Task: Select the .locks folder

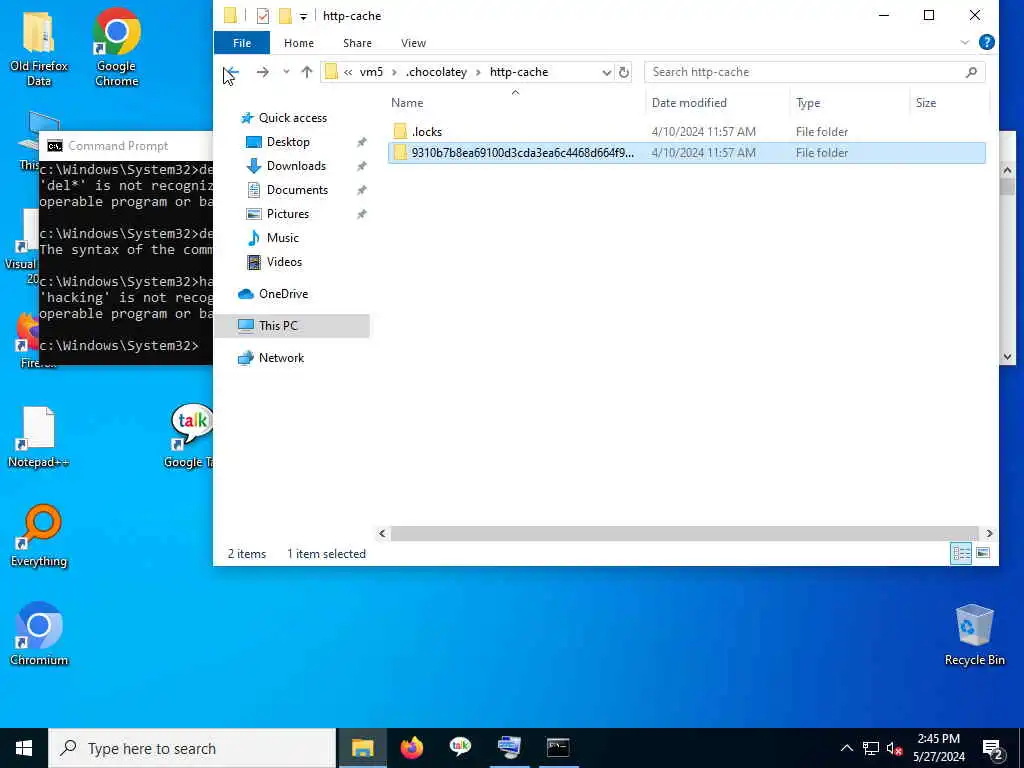Action: point(427,132)
